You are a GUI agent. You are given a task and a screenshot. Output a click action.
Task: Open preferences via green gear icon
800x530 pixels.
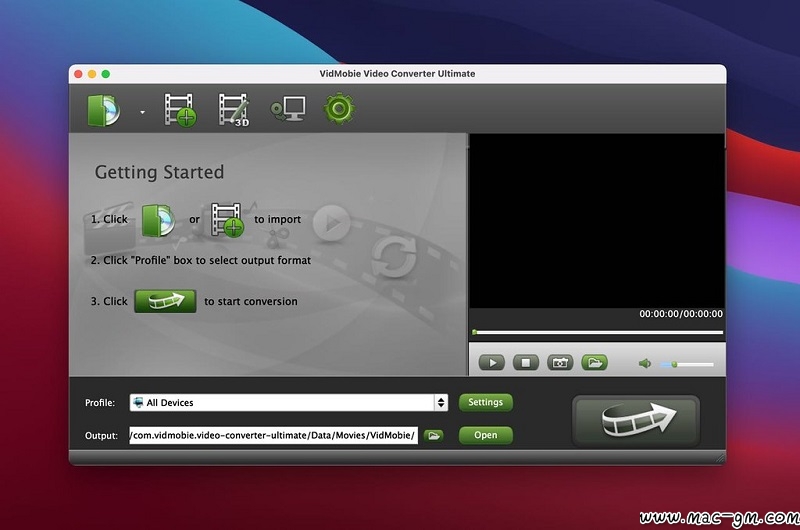pos(339,108)
